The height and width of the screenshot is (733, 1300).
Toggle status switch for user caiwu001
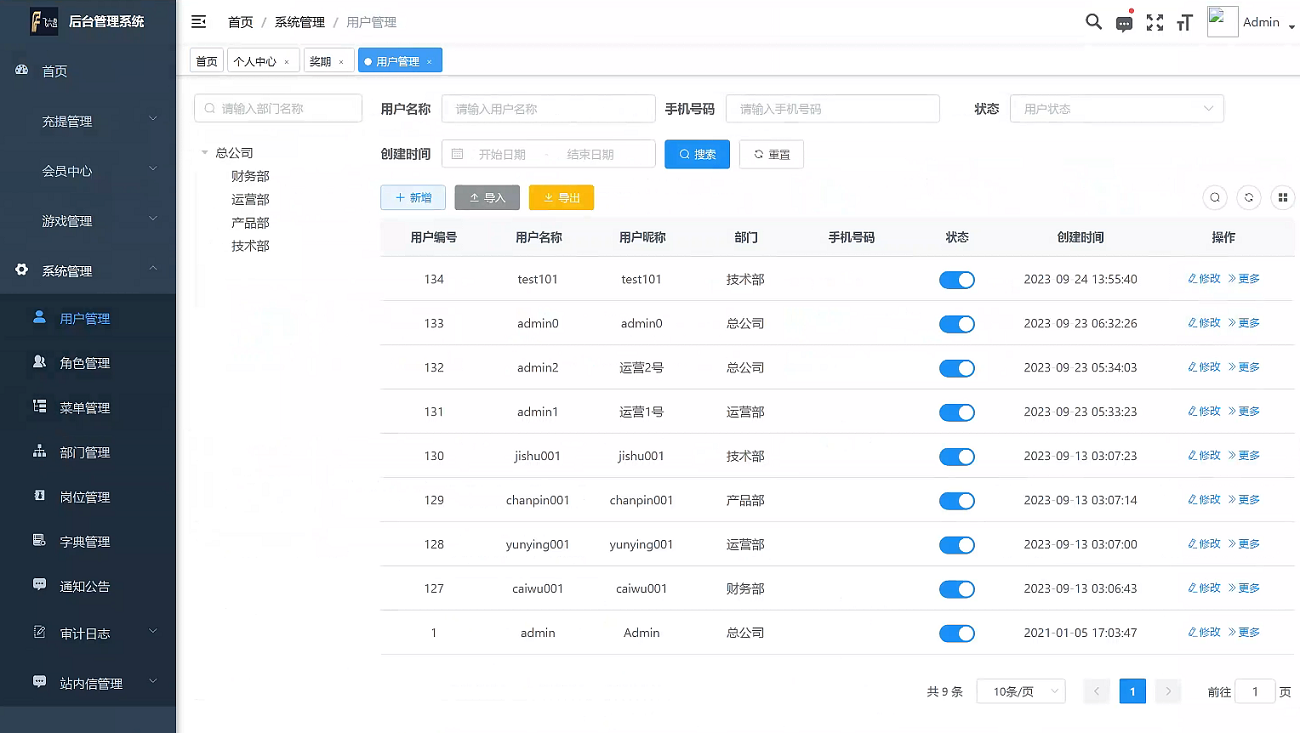tap(956, 589)
